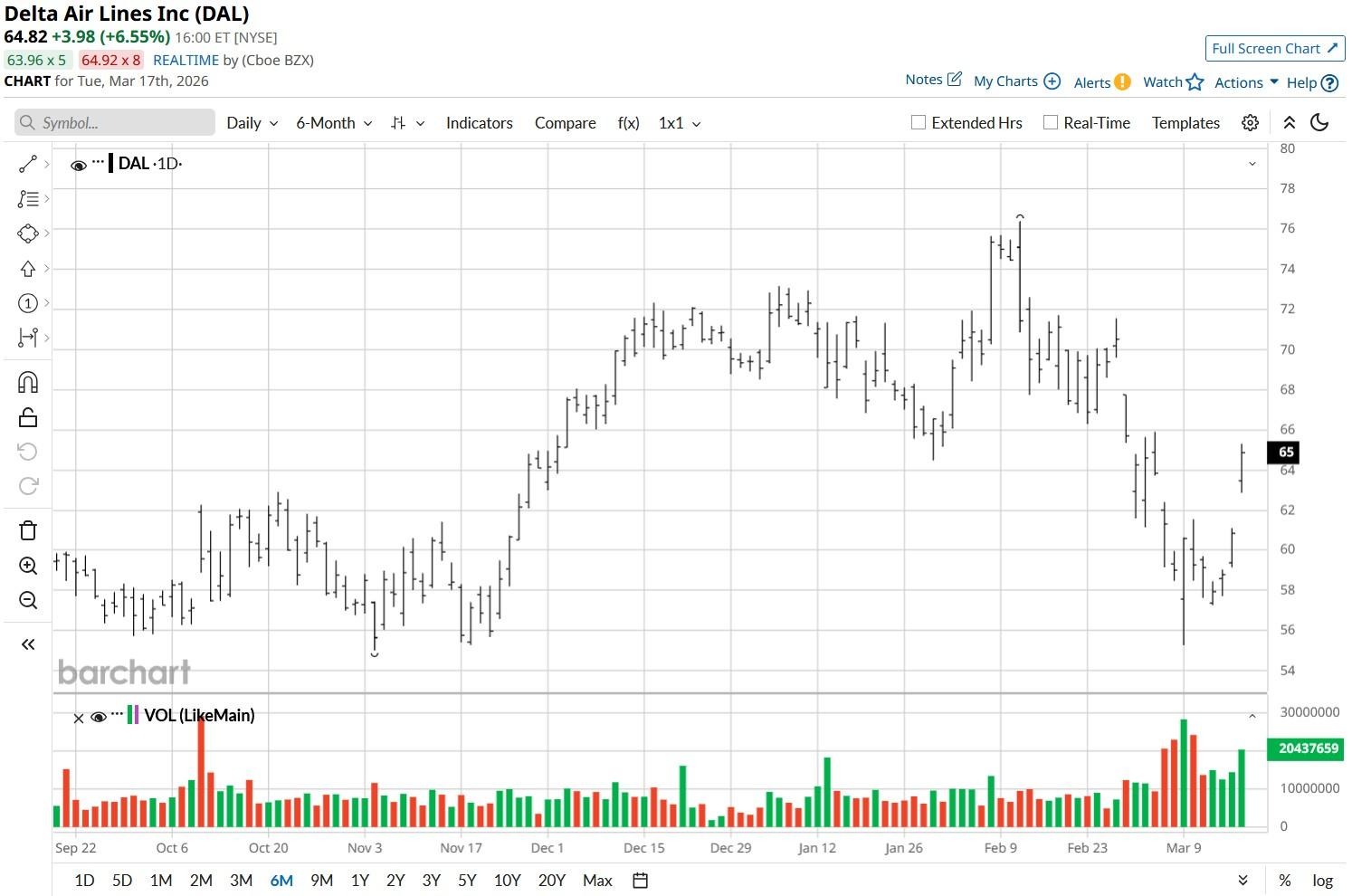This screenshot has height=896, width=1352.
Task: Open the date range calendar picker
Action: point(641,881)
